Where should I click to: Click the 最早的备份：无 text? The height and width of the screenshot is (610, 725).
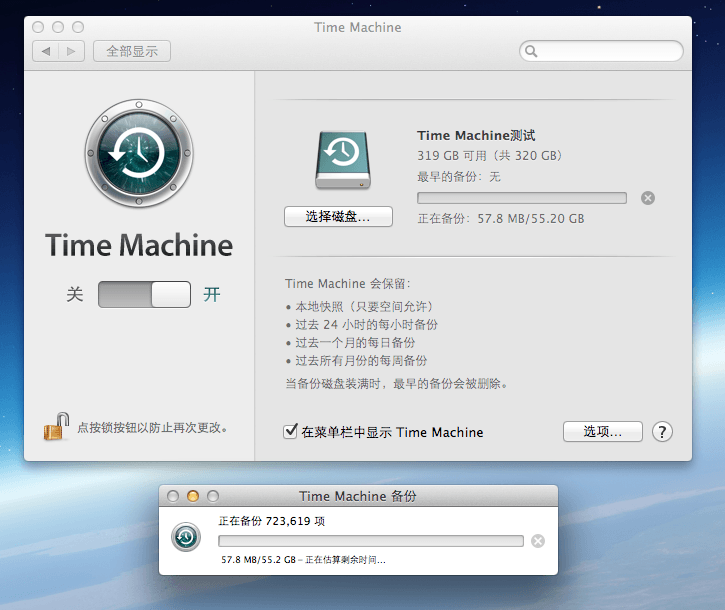pos(459,177)
